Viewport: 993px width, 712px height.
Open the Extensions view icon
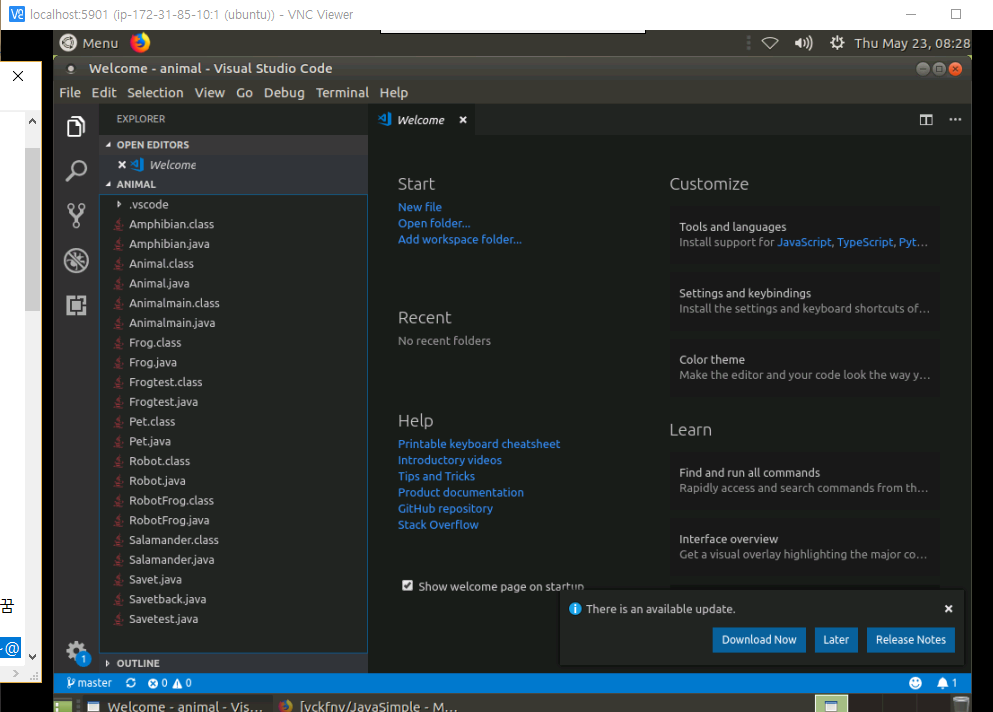[x=76, y=305]
